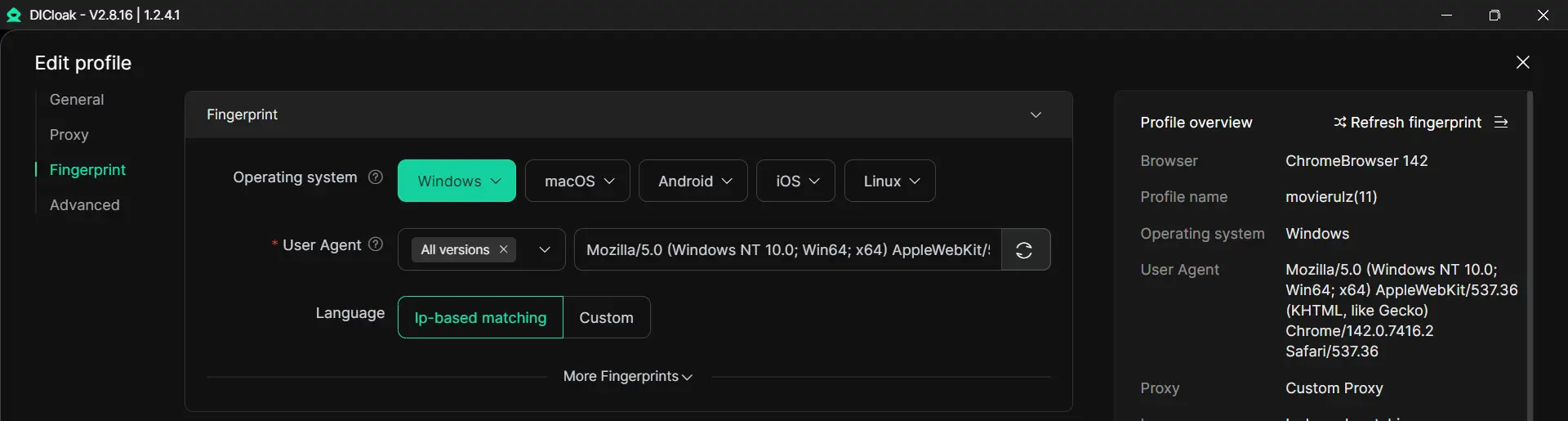Switch Language to Custom
Screen dimensions: 1568x421
(x=606, y=318)
